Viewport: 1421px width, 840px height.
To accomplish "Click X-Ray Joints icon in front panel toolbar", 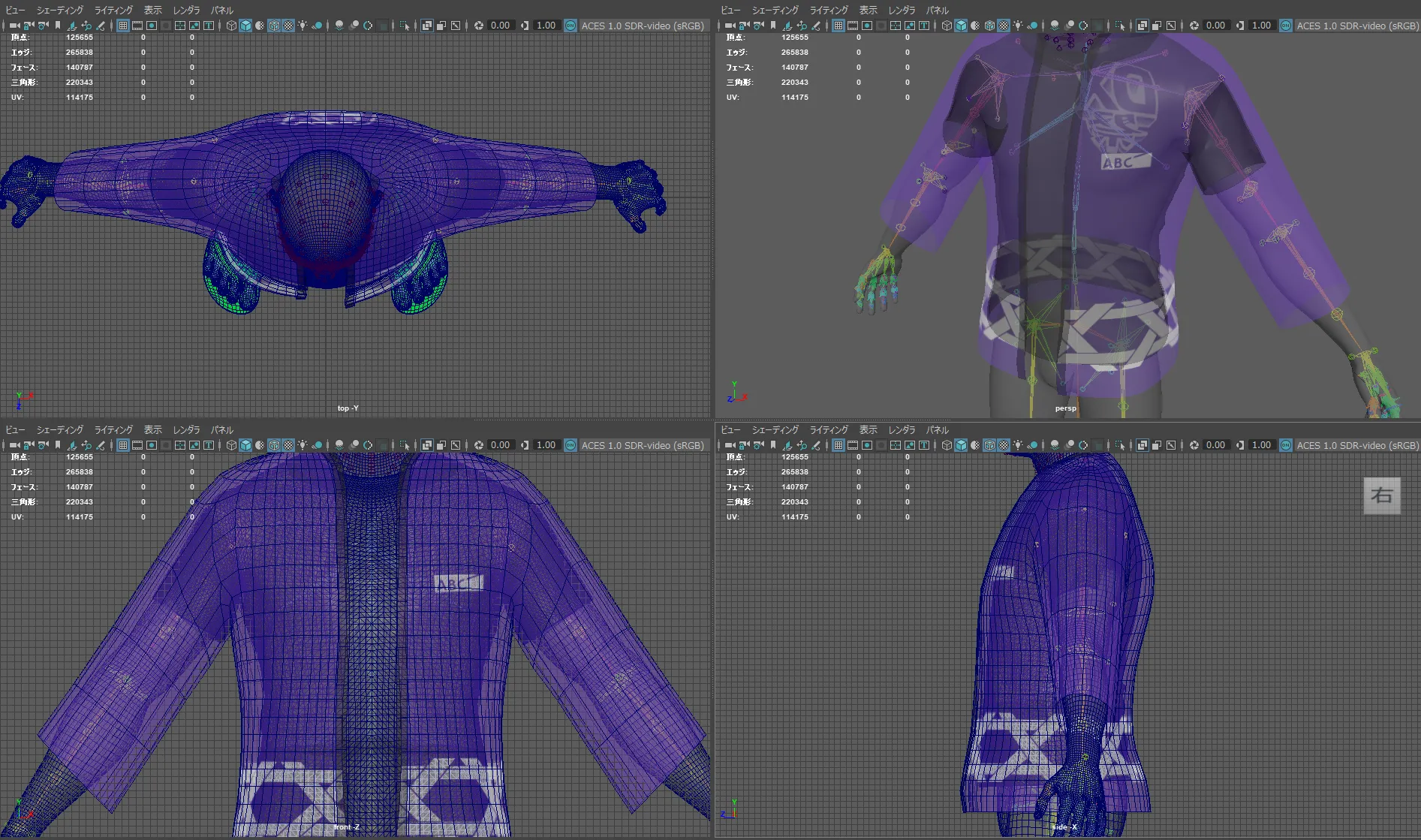I will (x=456, y=445).
